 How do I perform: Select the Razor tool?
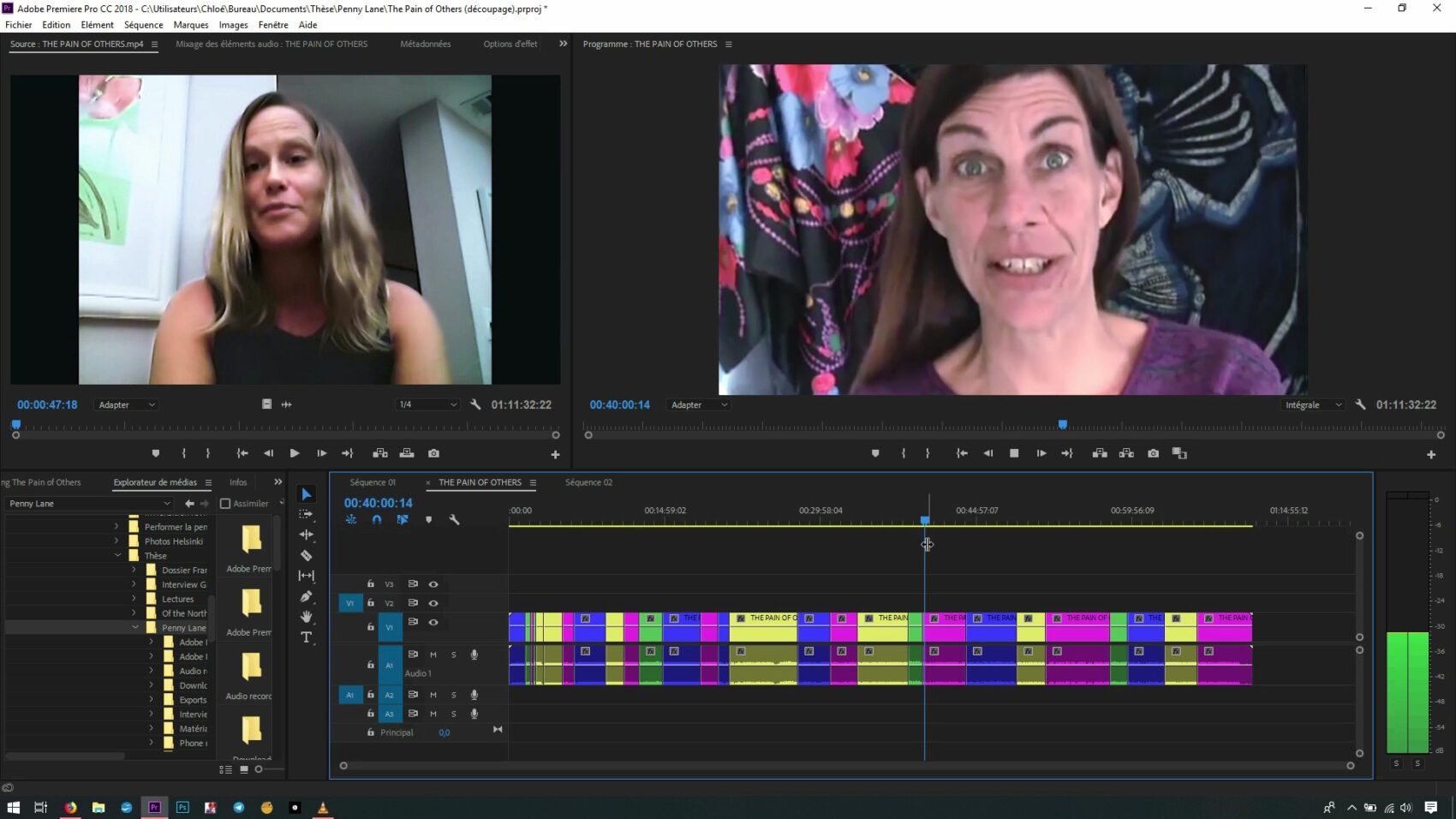pos(306,555)
